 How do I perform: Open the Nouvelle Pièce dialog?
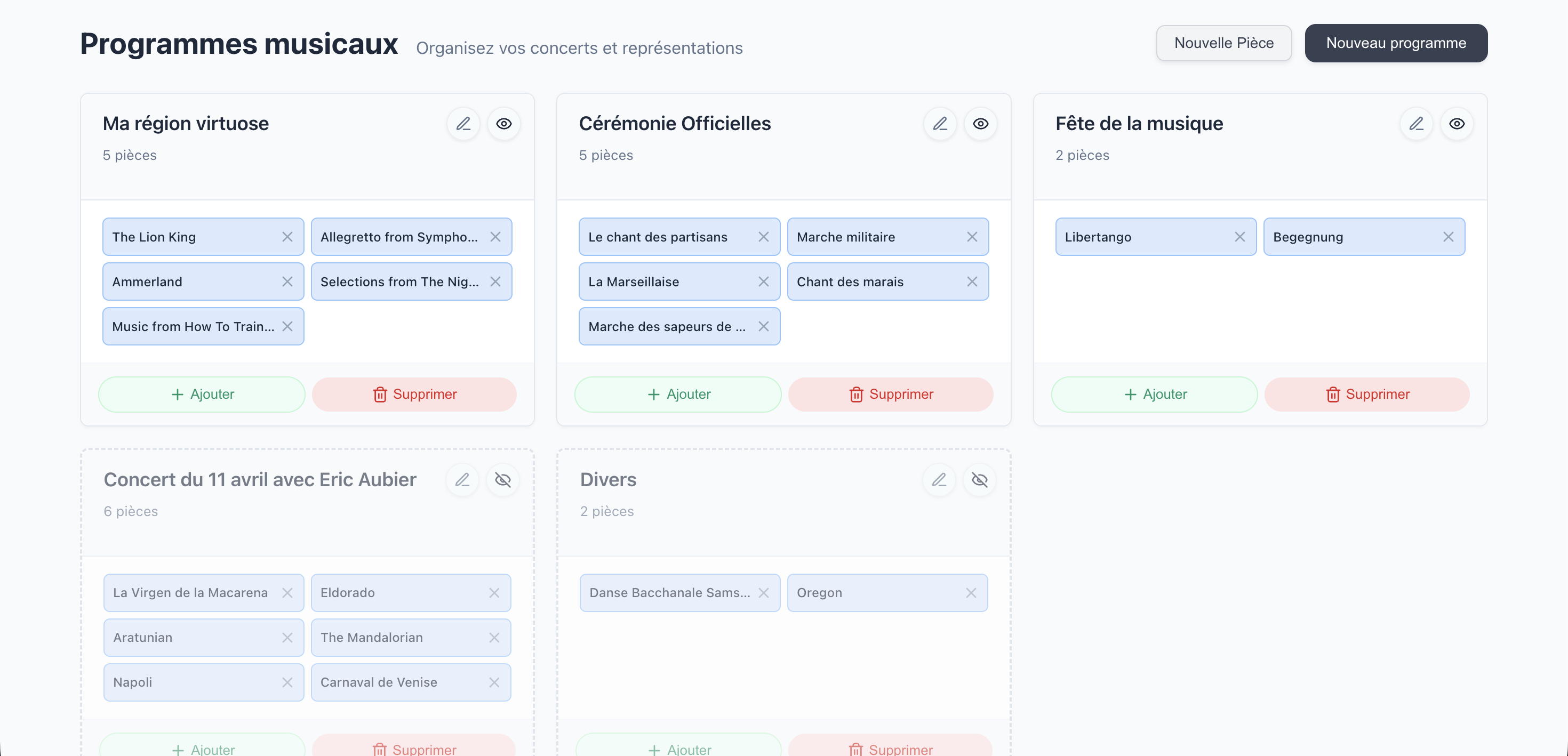[x=1223, y=43]
